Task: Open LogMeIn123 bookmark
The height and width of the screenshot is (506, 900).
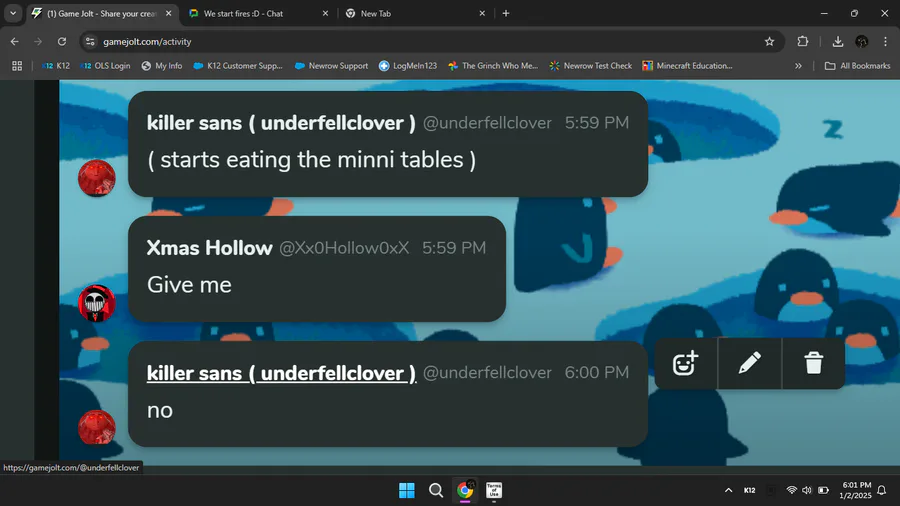Action: pyautogui.click(x=408, y=66)
